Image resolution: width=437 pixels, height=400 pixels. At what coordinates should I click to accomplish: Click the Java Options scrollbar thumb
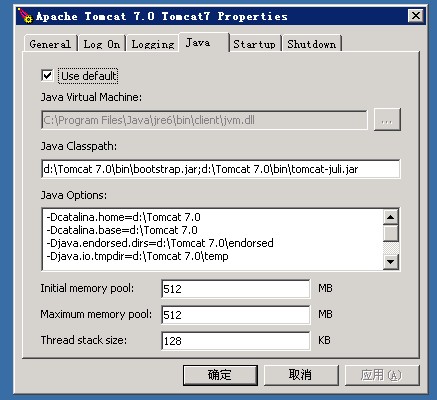391,233
